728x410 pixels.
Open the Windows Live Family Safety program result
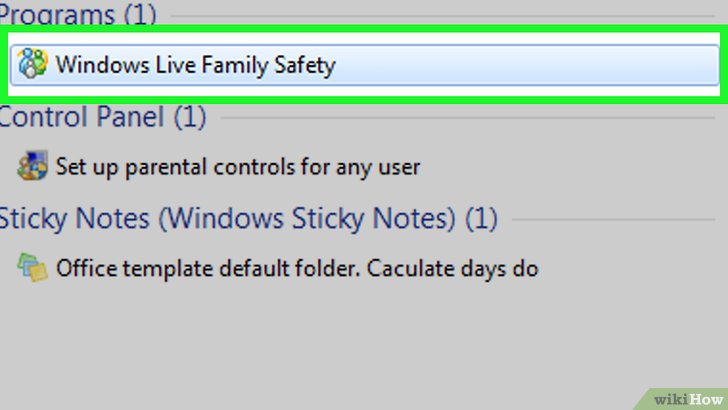point(195,66)
